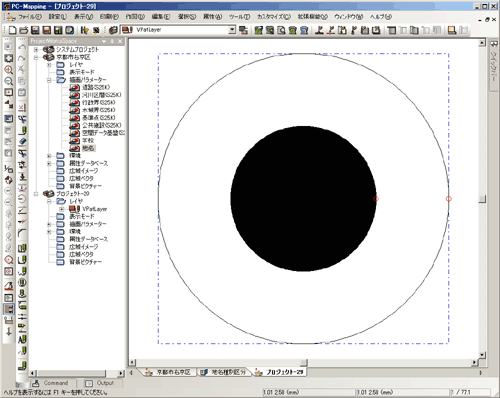Click the map scroll-up arrow button
The width and height of the screenshot is (500, 398).
[x=482, y=43]
